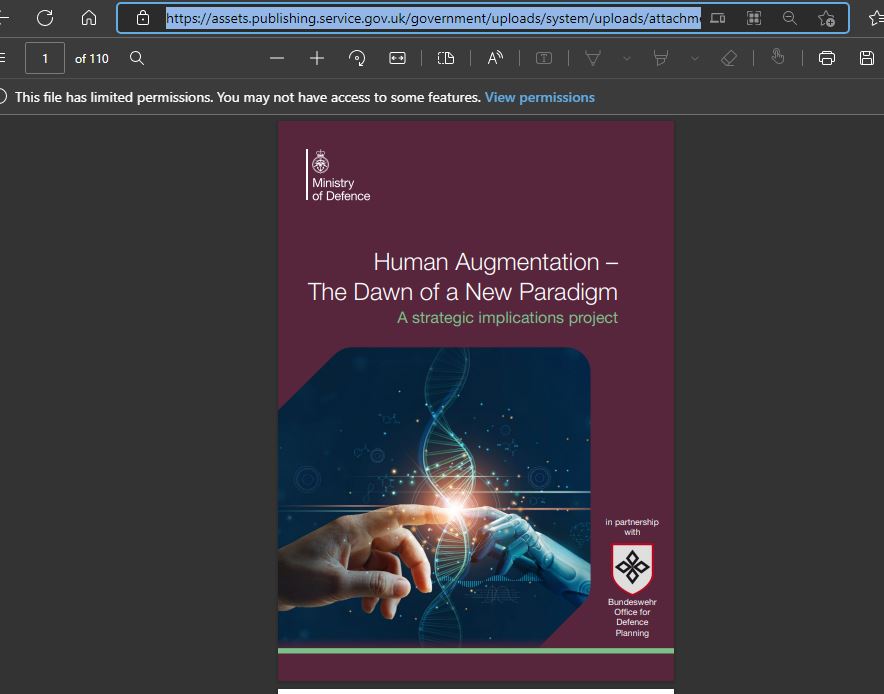884x694 pixels.
Task: Click 'The Dawn of a New Paradigm' text
Action: point(463,292)
